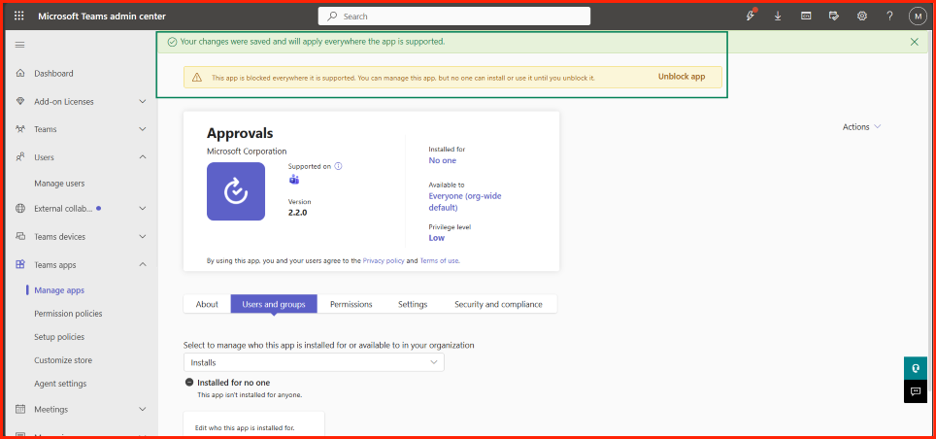Open the Terms of use link
Screen dimensions: 936x439
[x=439, y=261]
